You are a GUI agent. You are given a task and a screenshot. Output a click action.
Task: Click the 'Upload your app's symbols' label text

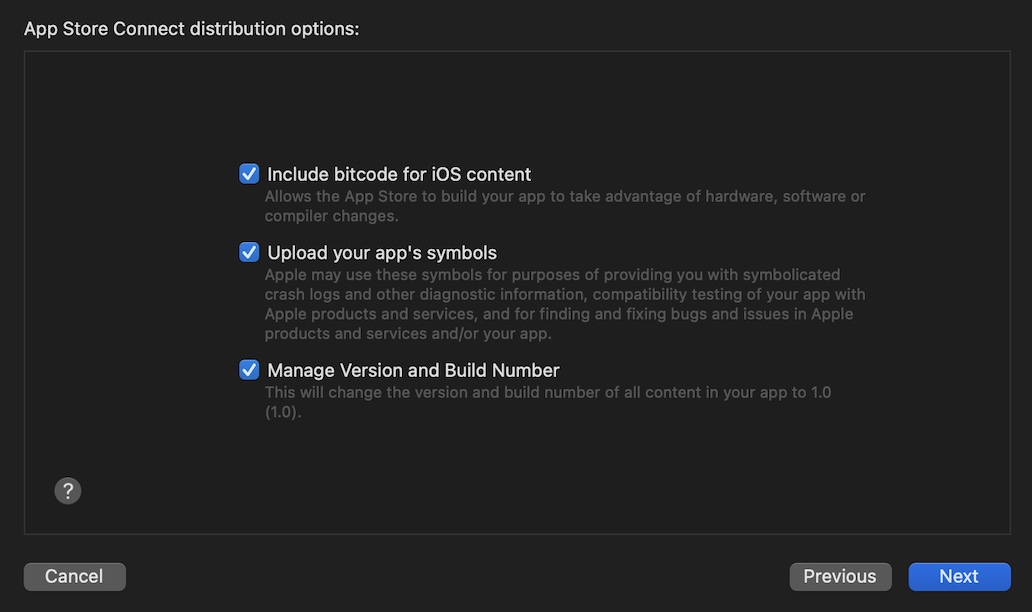click(382, 253)
